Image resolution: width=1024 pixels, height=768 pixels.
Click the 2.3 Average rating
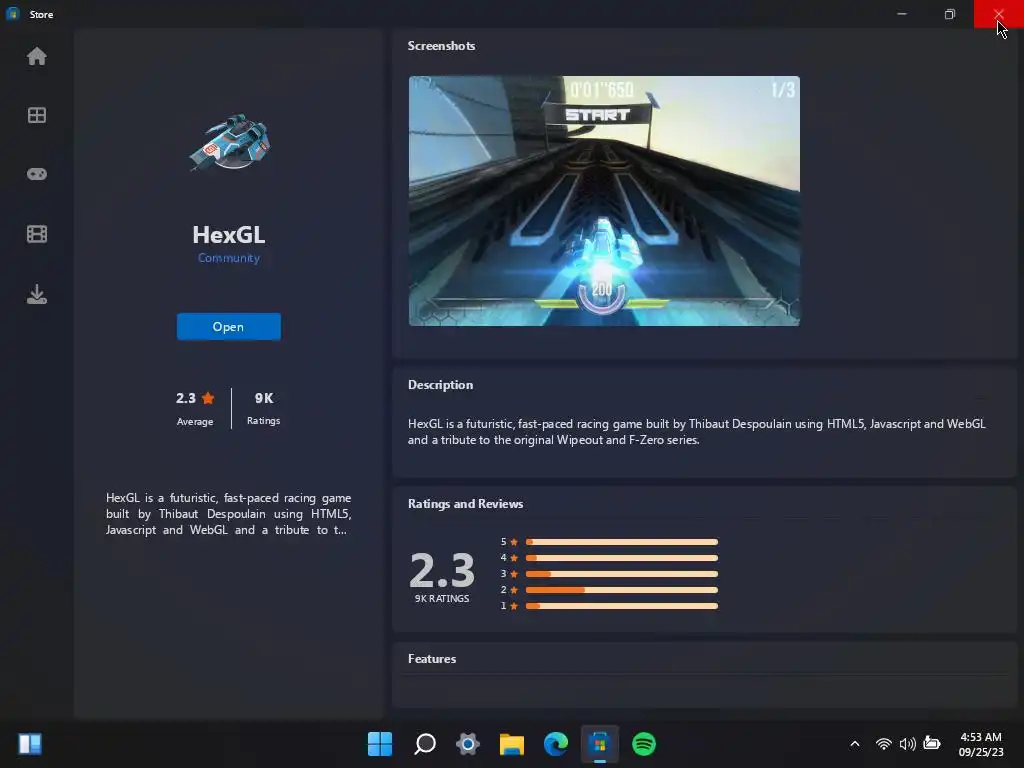195,408
